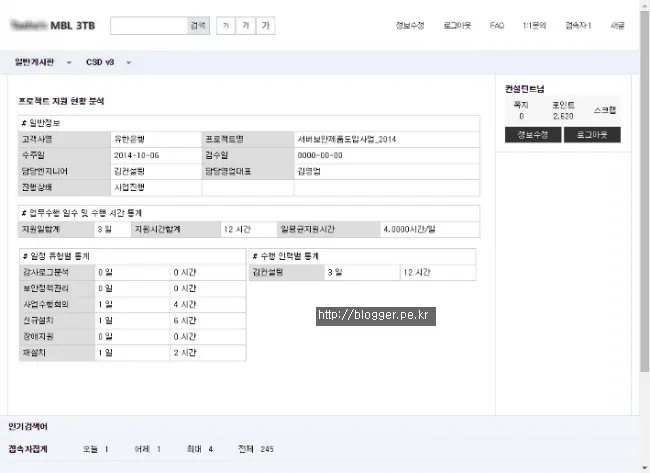The image size is (650, 473).
Task: Click the 6 시간 value in 신규설치 row
Action: (x=185, y=320)
